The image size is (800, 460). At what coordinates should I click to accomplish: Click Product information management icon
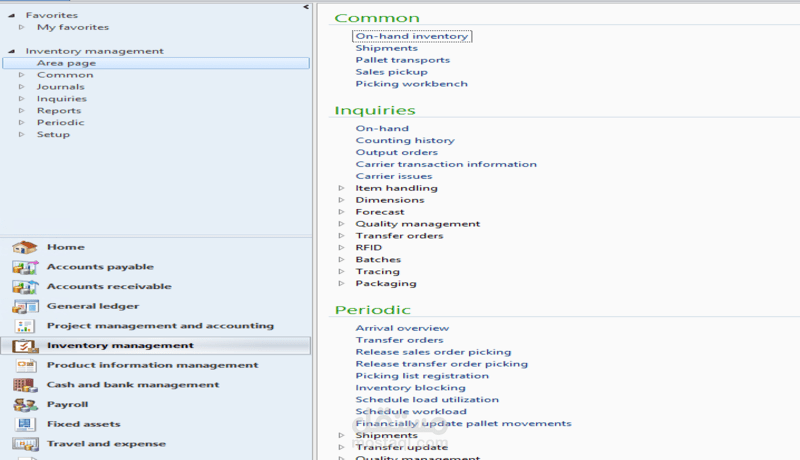tap(26, 365)
